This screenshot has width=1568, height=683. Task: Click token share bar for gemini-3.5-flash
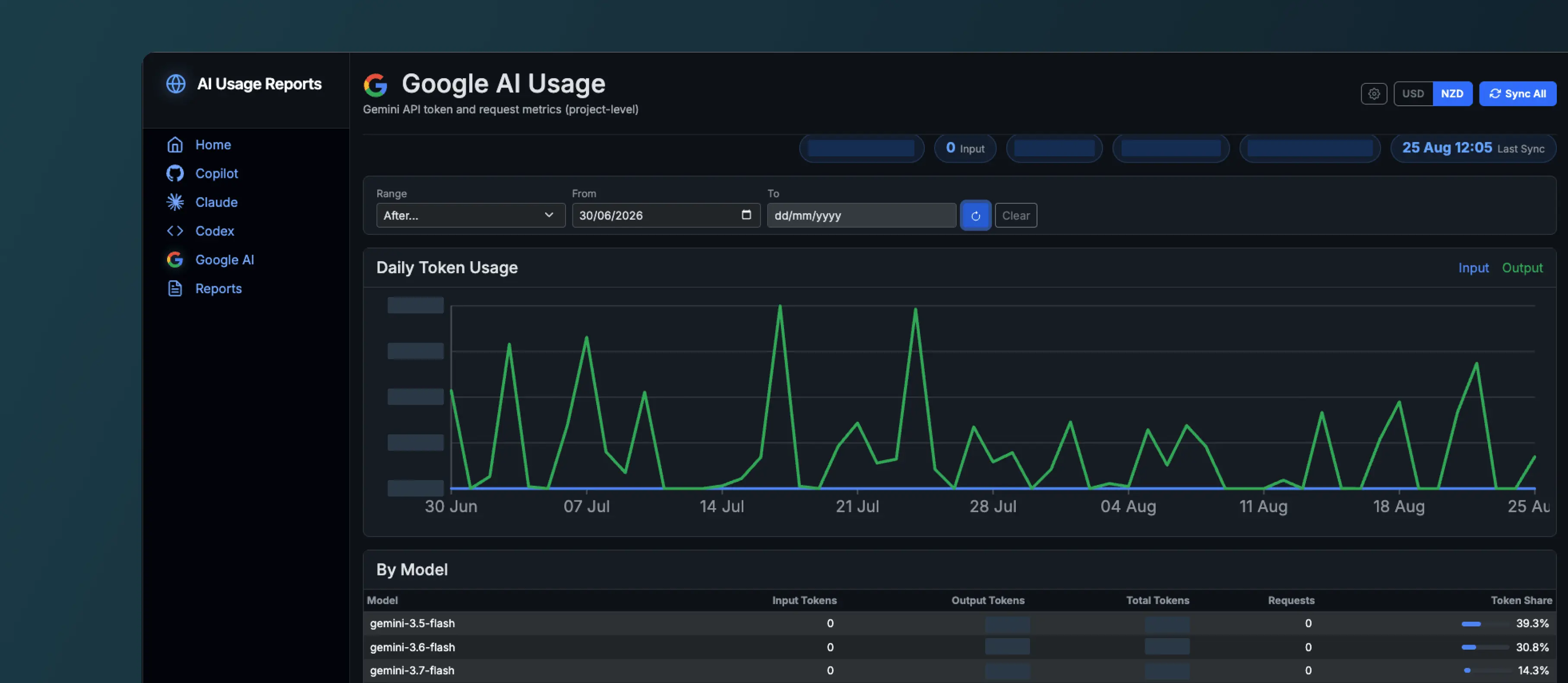pos(1485,623)
